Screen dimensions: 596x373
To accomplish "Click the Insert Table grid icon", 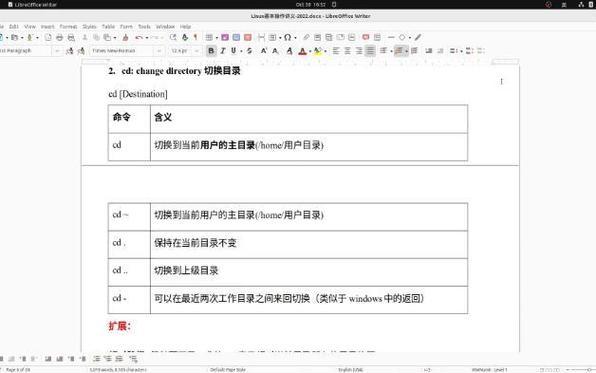I will click(x=209, y=37).
